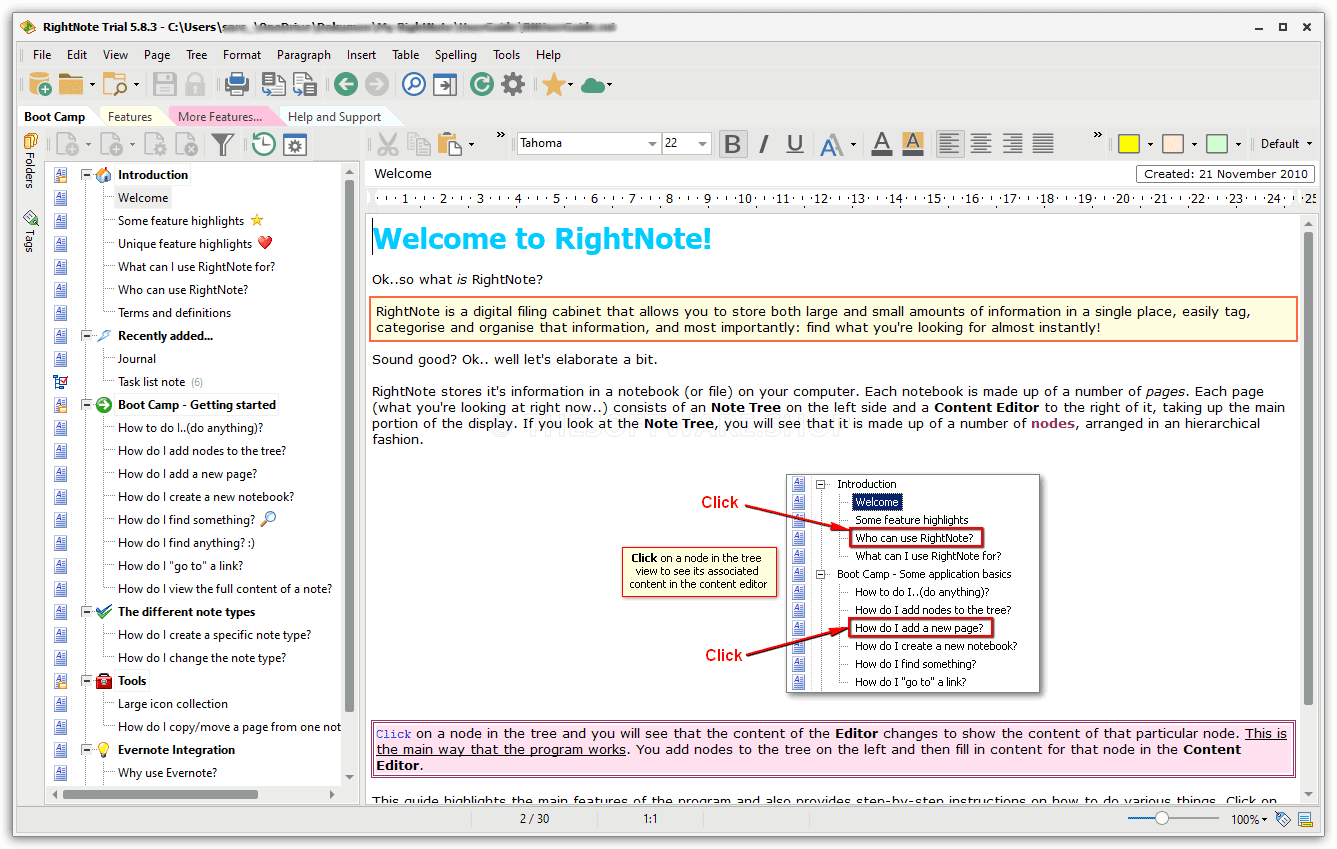
Task: Switch to the Features tab
Action: [130, 117]
